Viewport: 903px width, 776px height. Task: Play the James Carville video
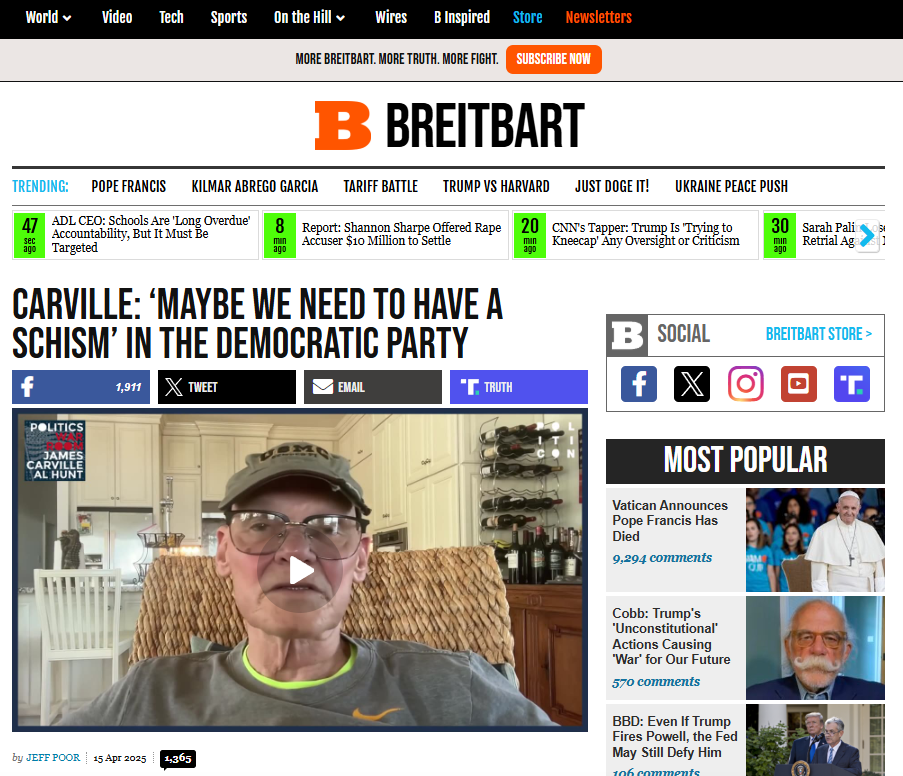[x=300, y=570]
